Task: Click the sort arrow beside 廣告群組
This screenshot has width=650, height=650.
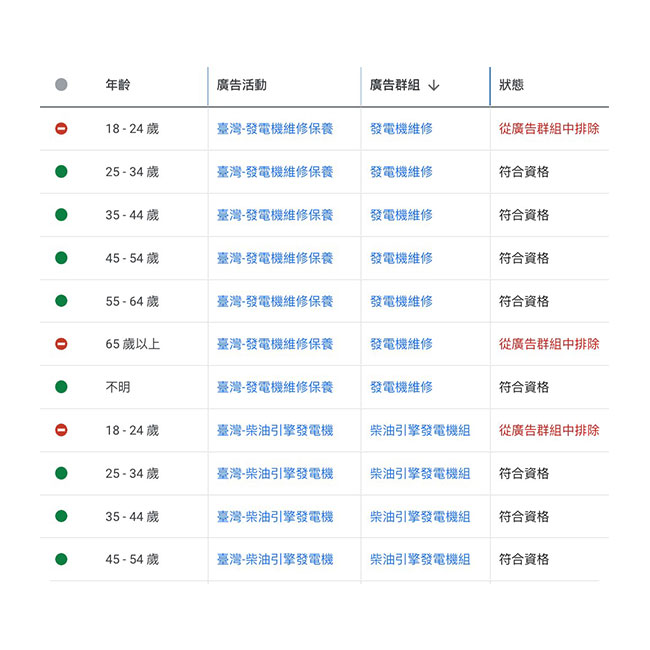Action: [433, 86]
